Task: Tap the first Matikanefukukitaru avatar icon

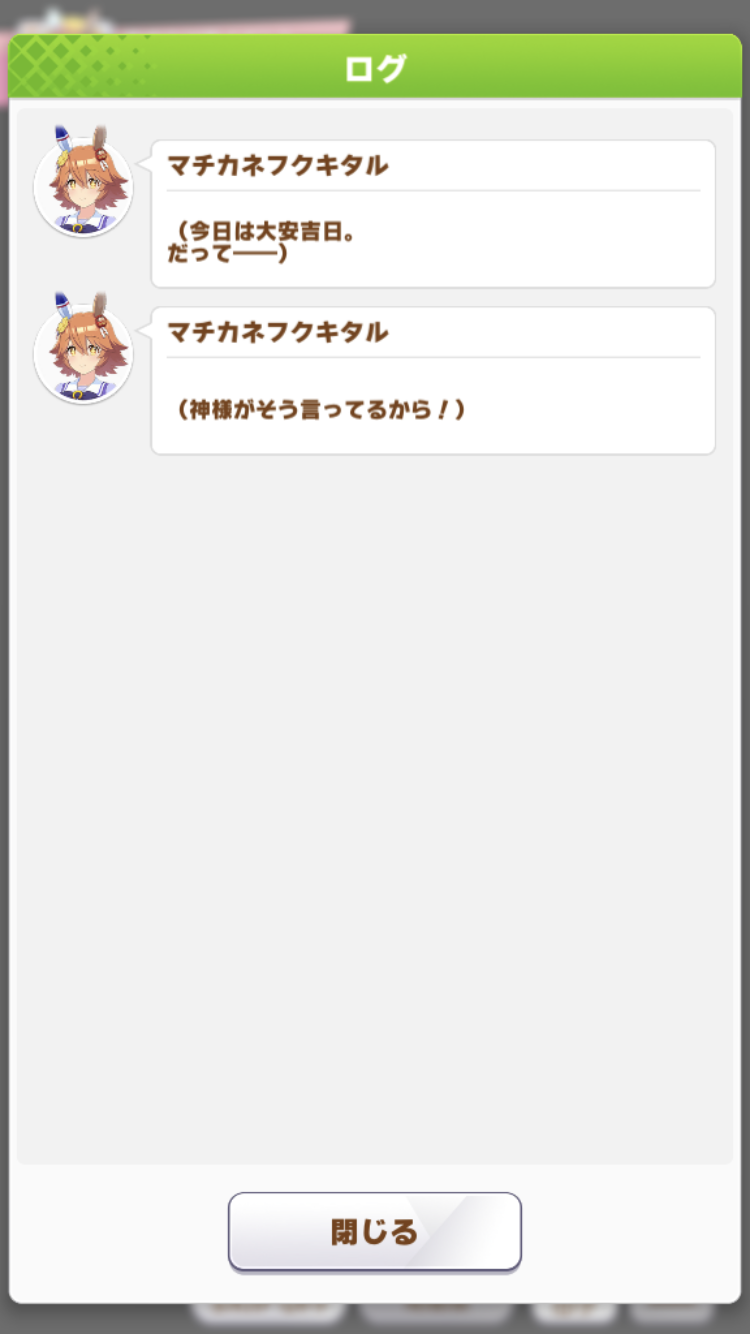Action: 83,185
